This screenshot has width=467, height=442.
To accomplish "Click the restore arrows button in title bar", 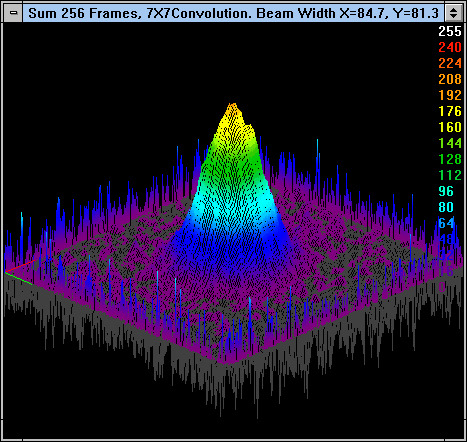I will click(453, 13).
